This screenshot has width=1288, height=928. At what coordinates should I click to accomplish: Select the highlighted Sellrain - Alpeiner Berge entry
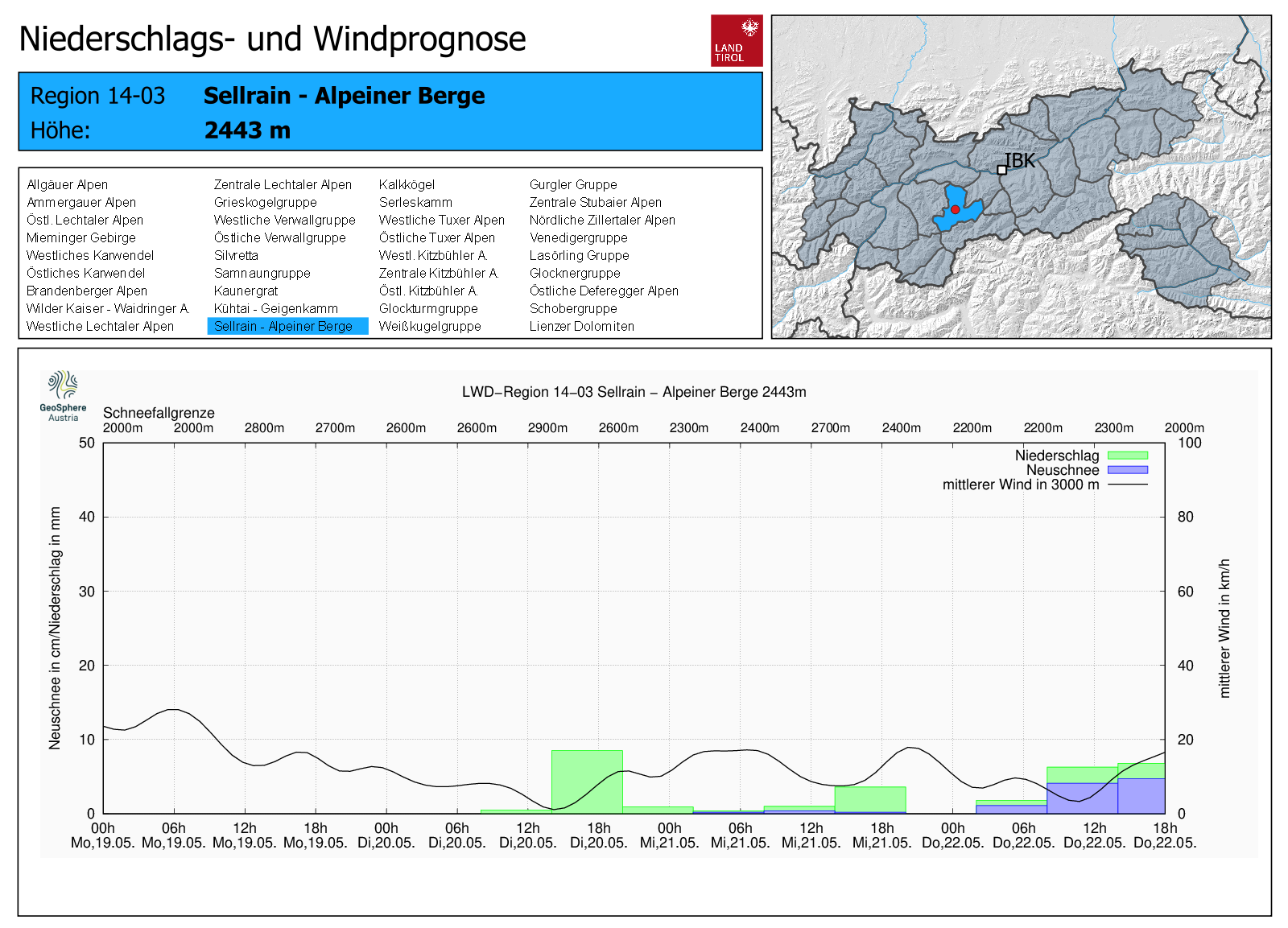pos(283,327)
